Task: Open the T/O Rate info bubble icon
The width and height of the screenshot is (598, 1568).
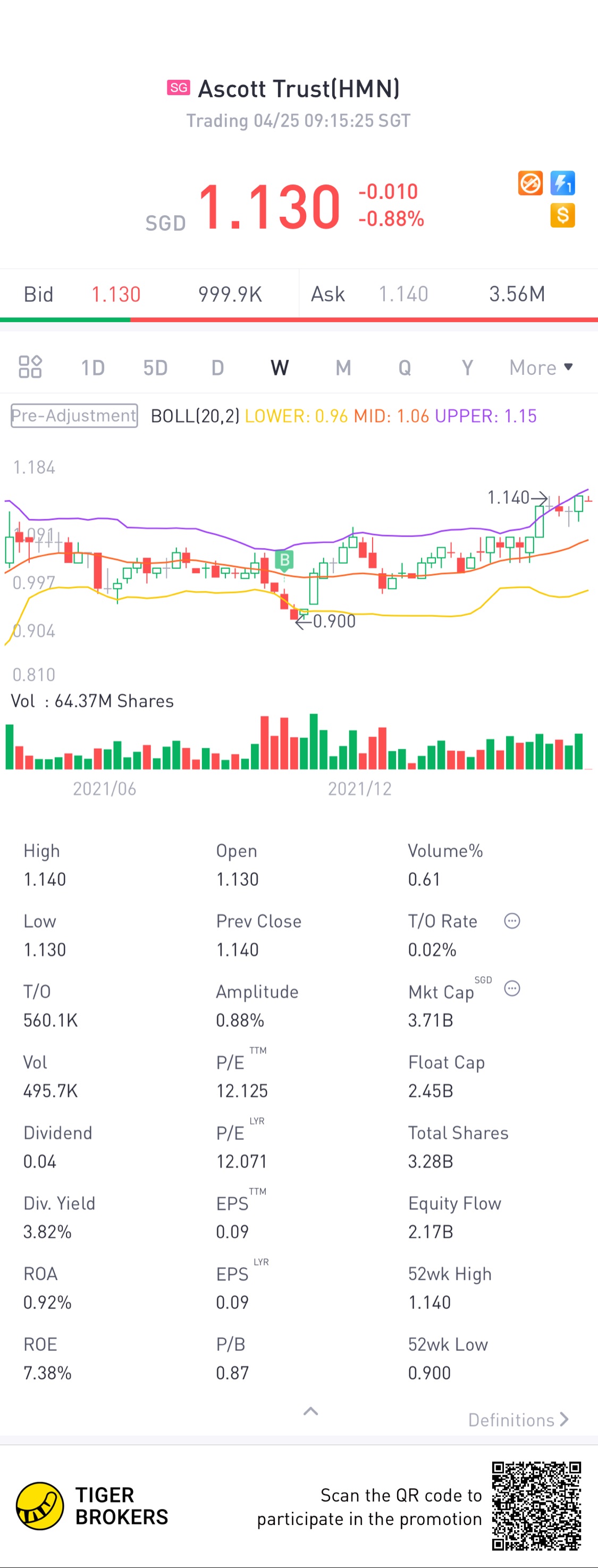Action: pos(512,921)
